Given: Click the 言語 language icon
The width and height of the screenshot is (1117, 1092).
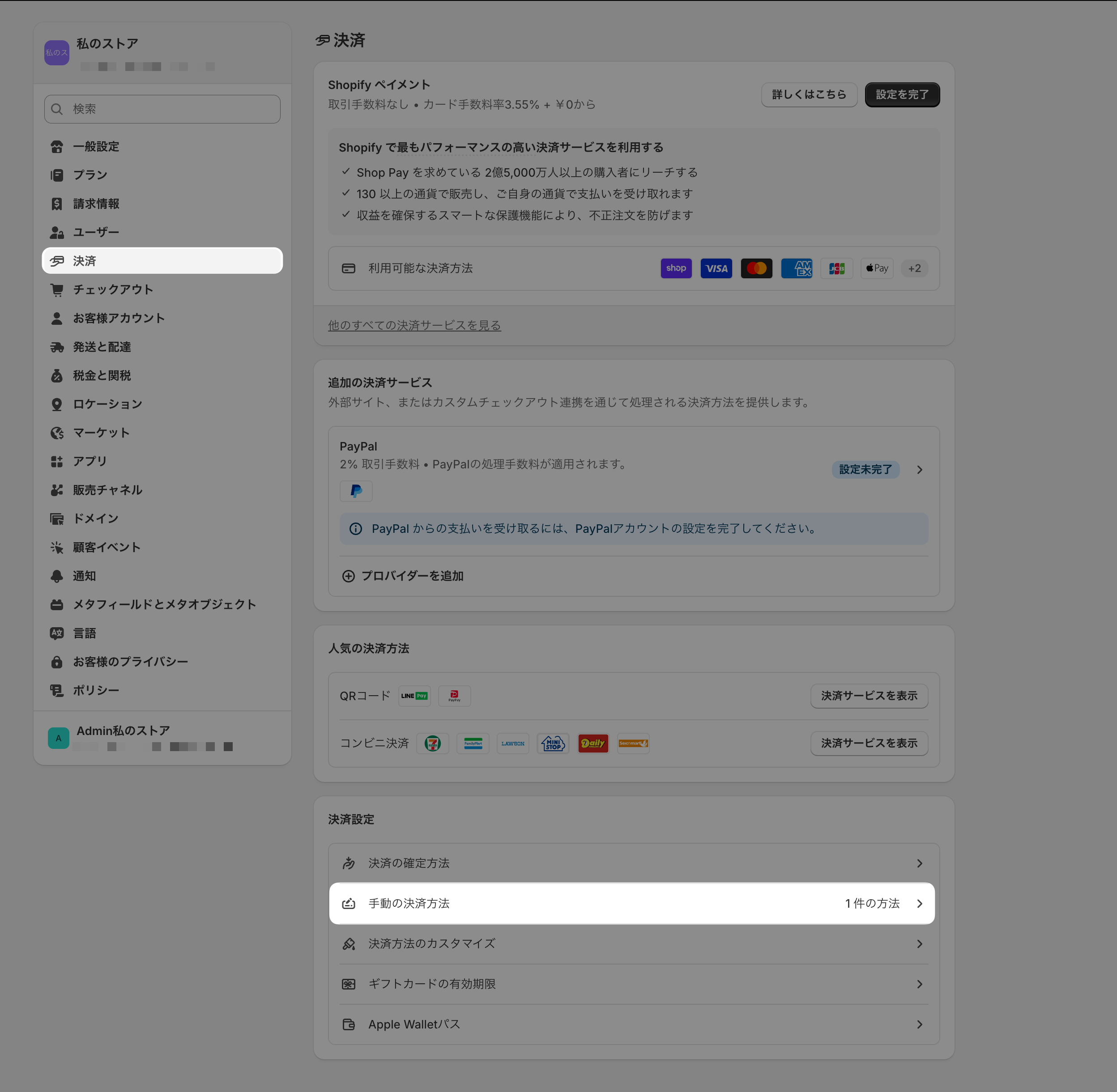Looking at the screenshot, I should [x=57, y=633].
